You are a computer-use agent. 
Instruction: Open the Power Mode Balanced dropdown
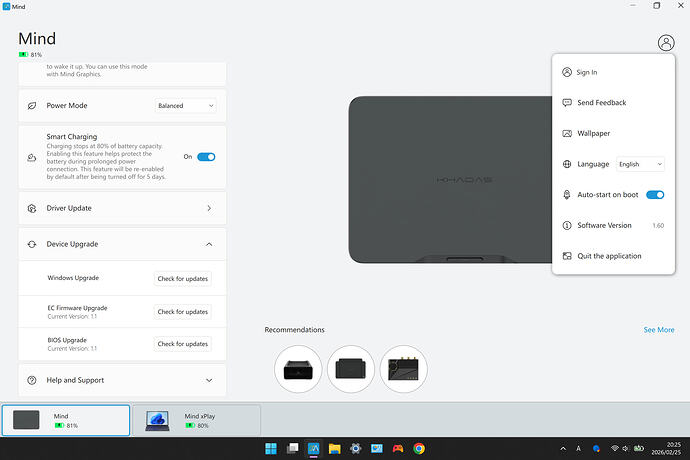(185, 105)
